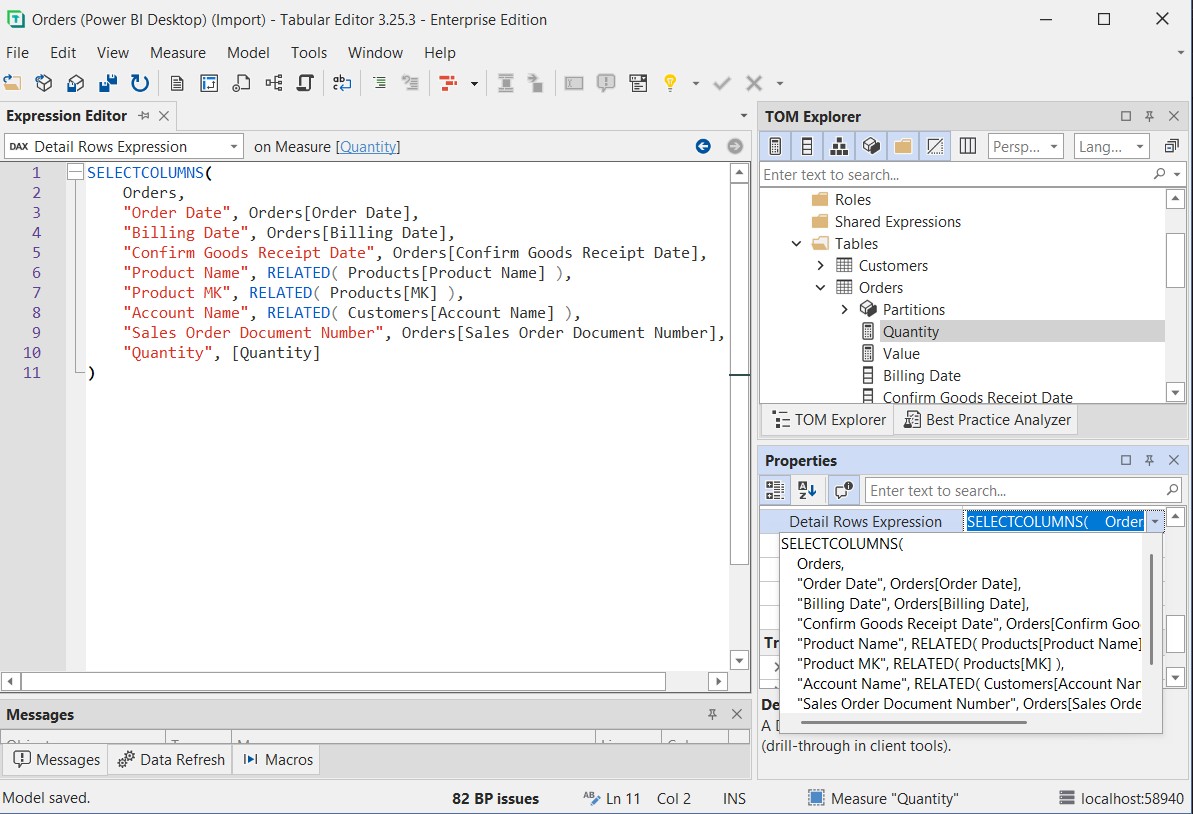This screenshot has height=814, width=1193.
Task: Toggle visibility of measures in TOM Explorer
Action: click(775, 146)
